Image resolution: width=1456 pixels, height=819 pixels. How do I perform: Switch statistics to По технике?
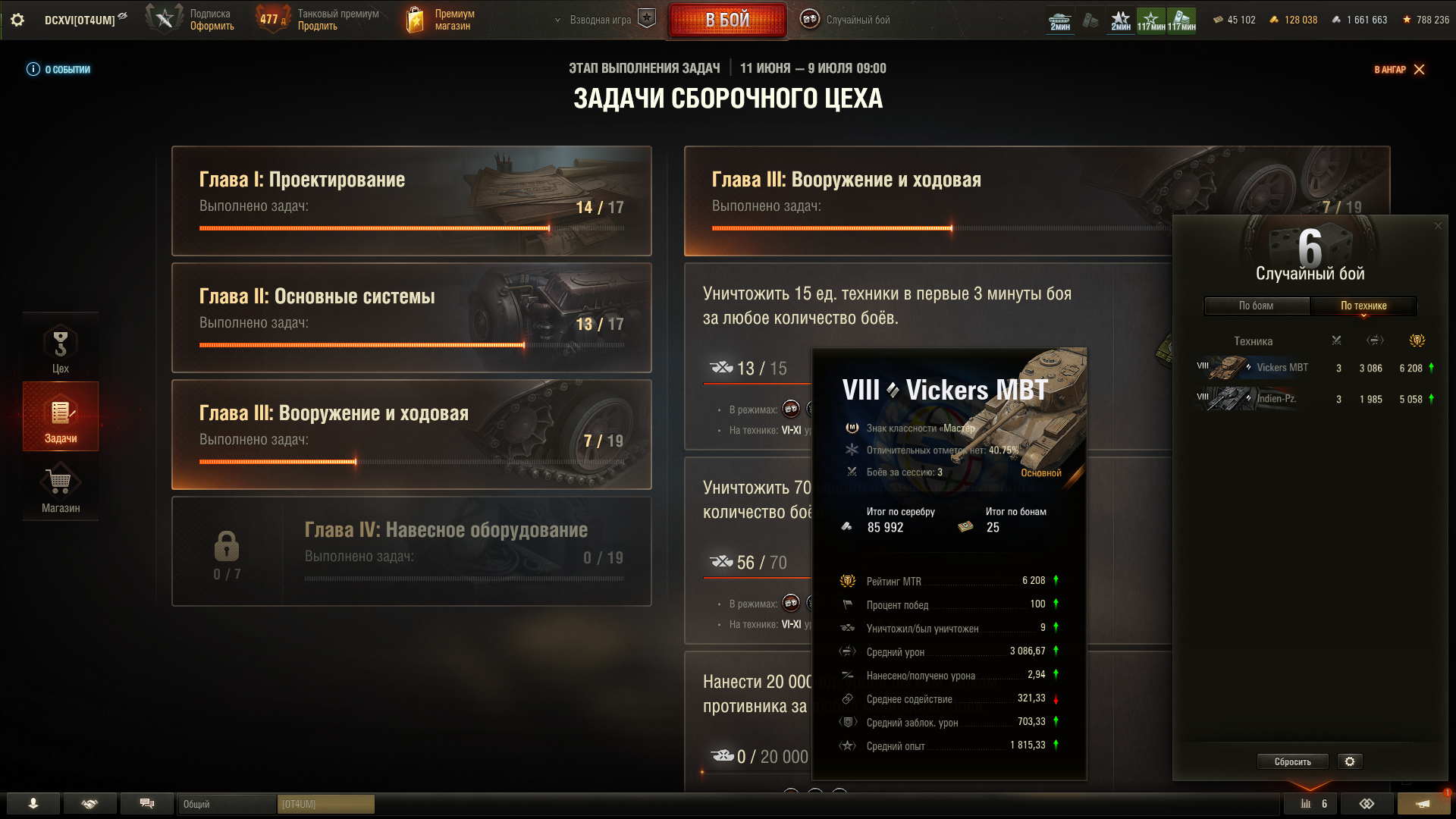[1363, 306]
